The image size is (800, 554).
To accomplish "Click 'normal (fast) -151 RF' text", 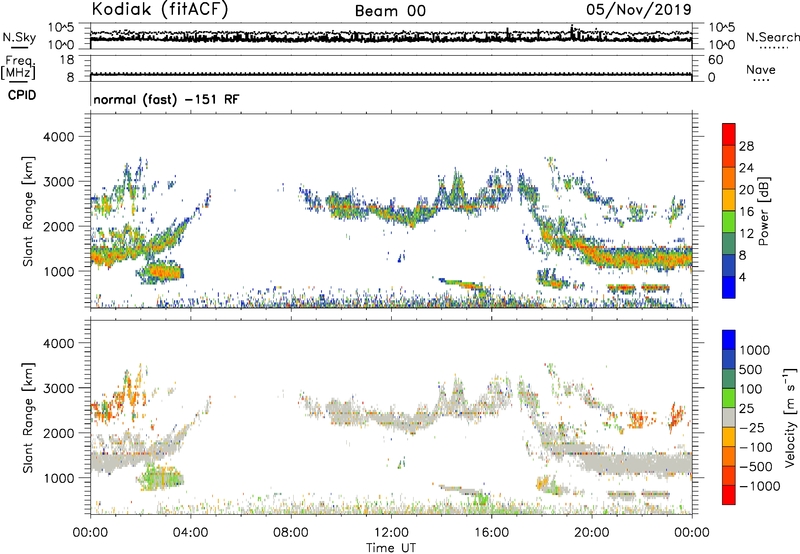I will pyautogui.click(x=166, y=99).
